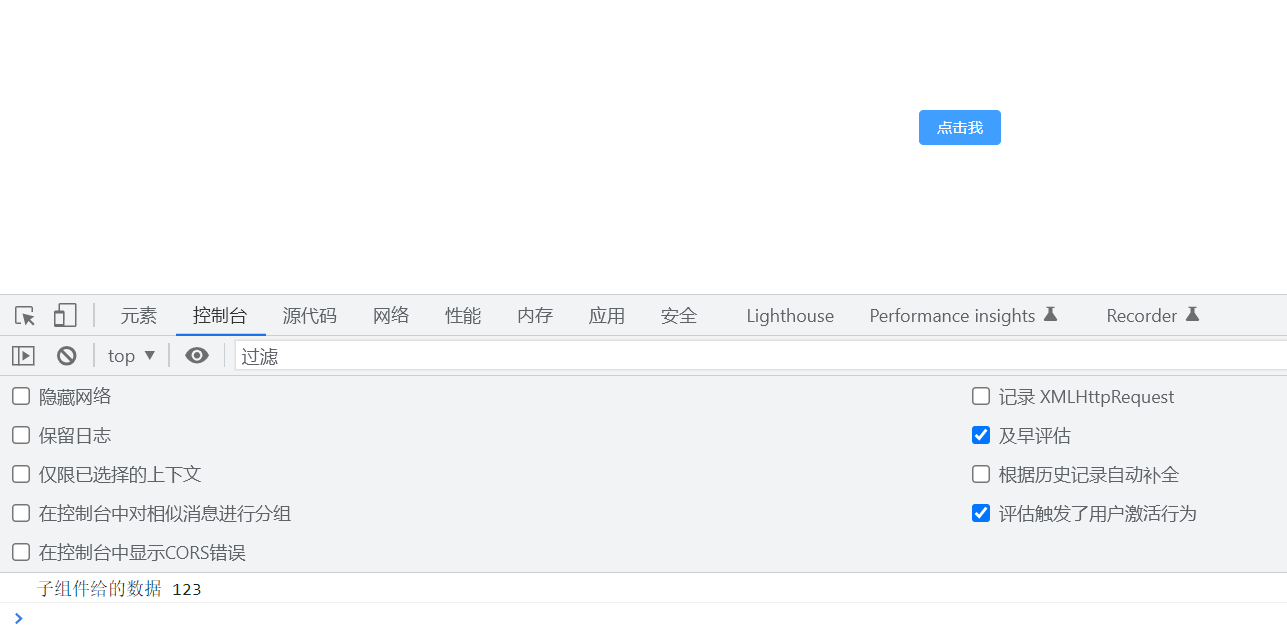
Task: Clear the console with the prohibit icon
Action: (65, 355)
